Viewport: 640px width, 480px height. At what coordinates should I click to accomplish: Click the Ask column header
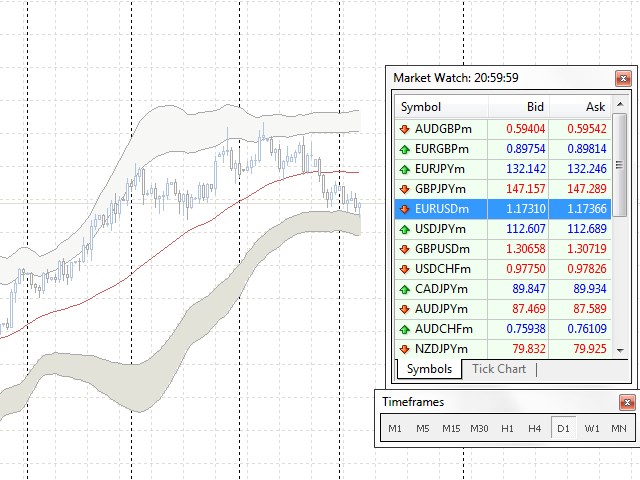[x=580, y=107]
